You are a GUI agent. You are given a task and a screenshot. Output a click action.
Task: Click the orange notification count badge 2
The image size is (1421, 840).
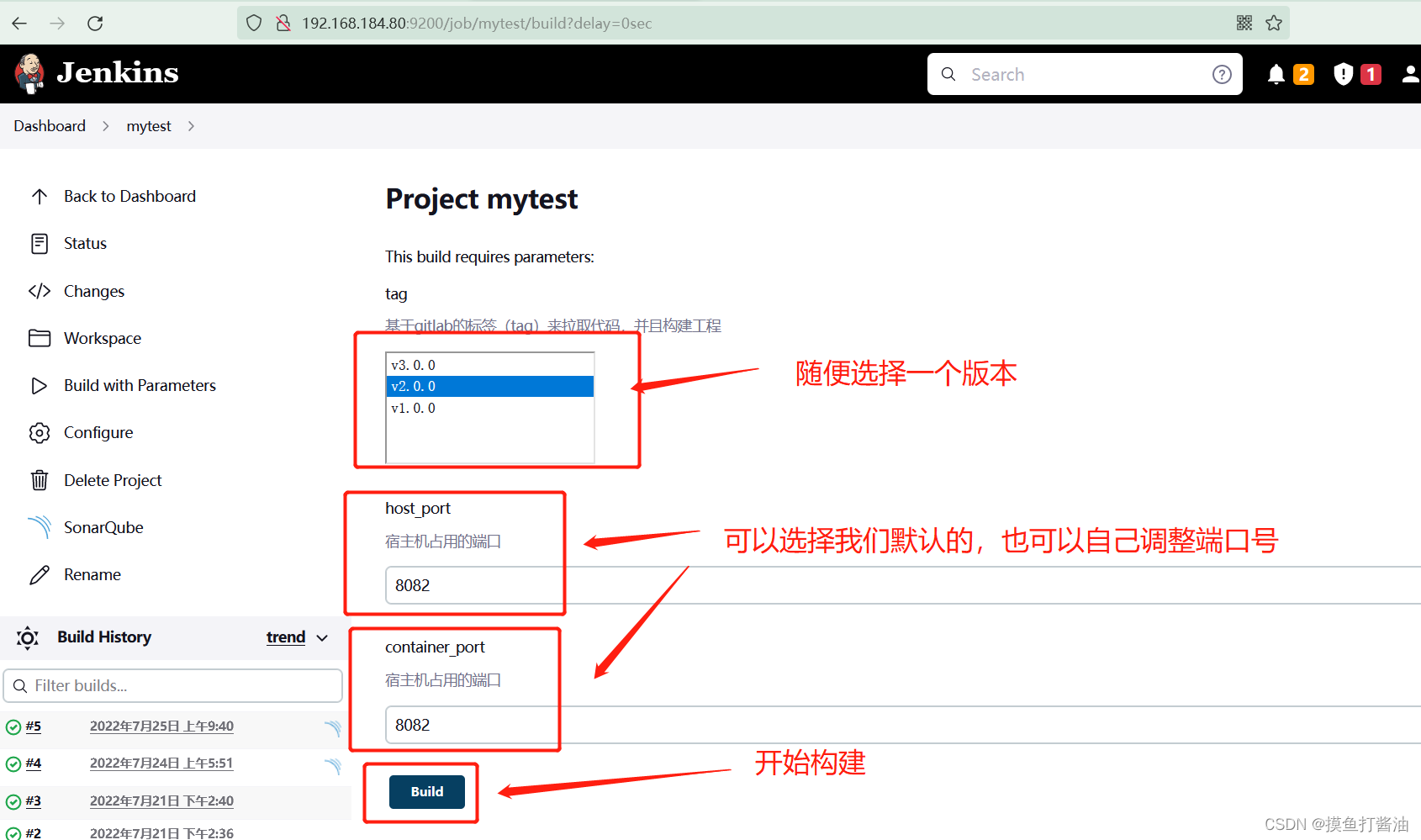coord(1303,75)
